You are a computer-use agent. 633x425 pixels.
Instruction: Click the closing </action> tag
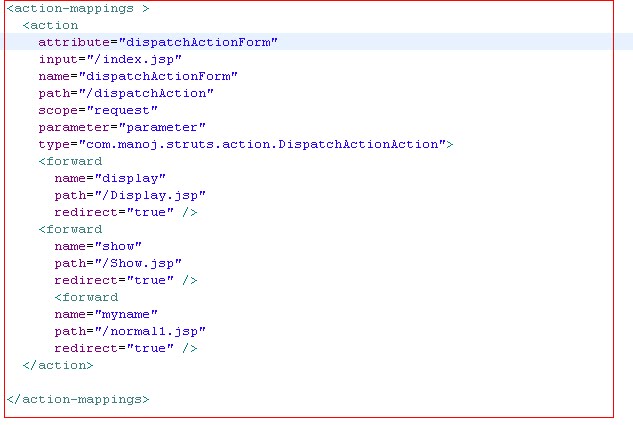tap(58, 365)
